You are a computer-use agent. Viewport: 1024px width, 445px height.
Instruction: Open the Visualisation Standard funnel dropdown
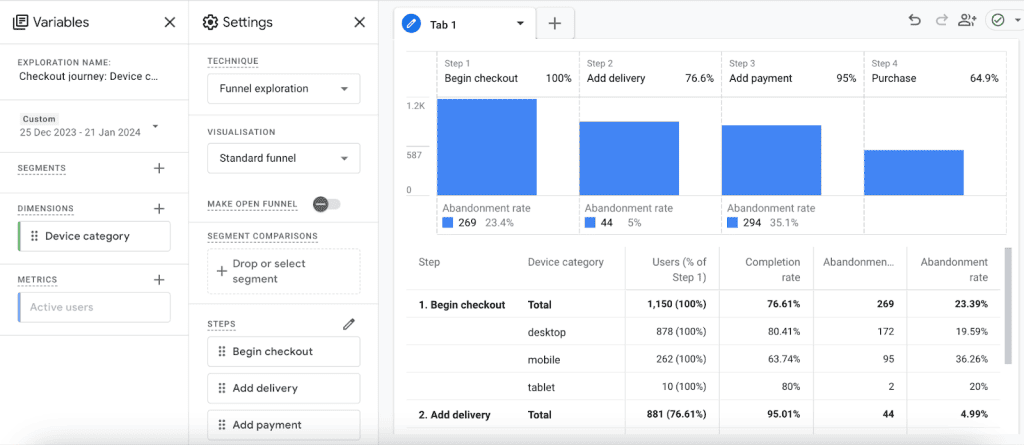283,158
